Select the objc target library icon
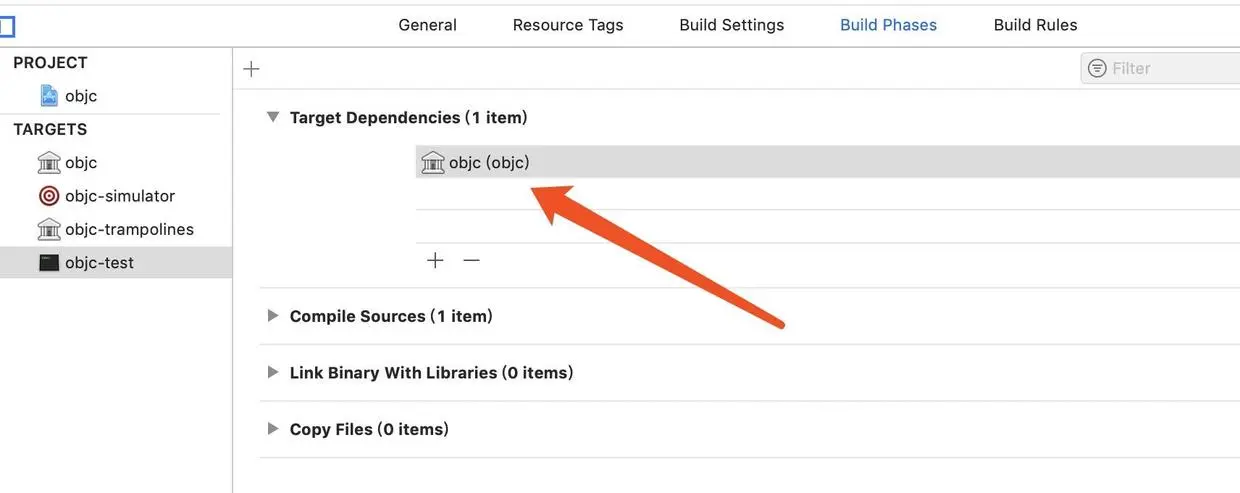1240x493 pixels. [49, 162]
